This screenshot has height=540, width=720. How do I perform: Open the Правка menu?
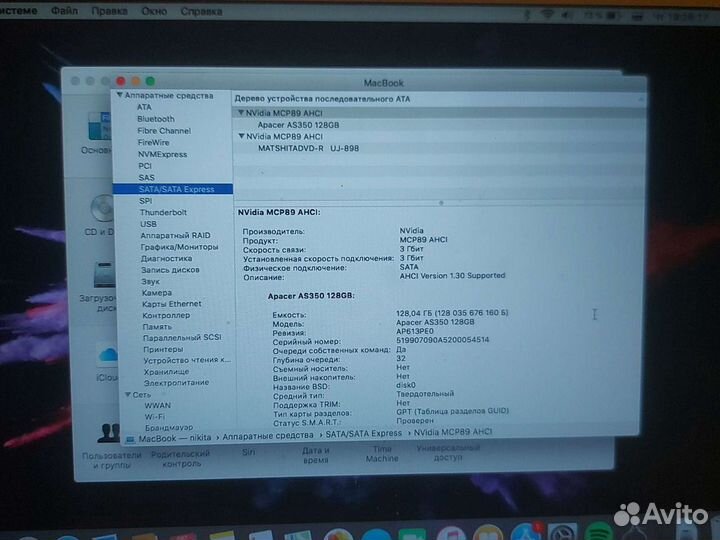[109, 11]
